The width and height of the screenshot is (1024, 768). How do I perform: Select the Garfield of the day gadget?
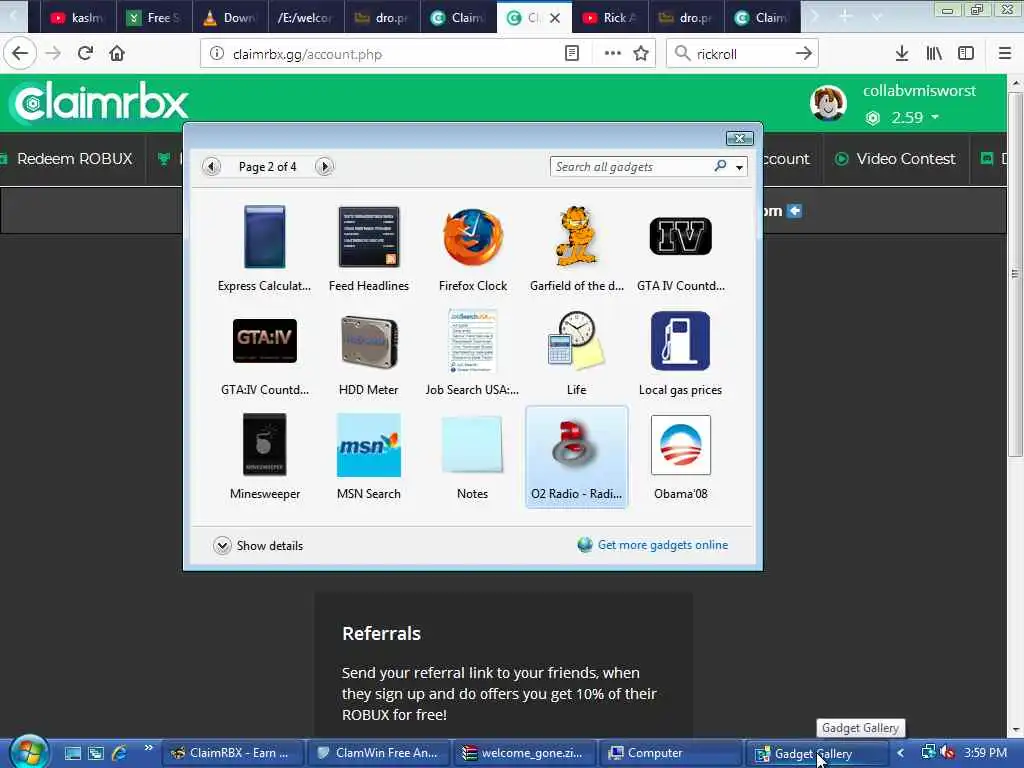[577, 249]
